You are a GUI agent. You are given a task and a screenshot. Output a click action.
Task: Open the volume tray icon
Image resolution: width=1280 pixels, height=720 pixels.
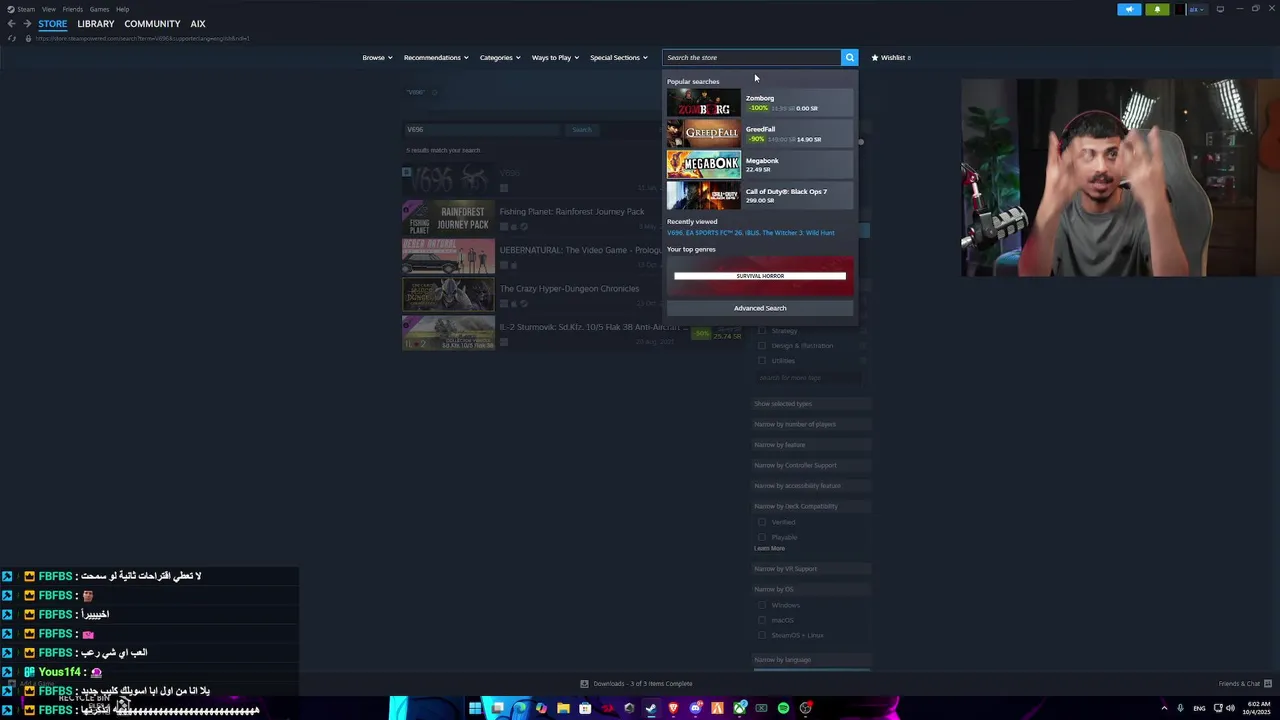(x=1229, y=708)
